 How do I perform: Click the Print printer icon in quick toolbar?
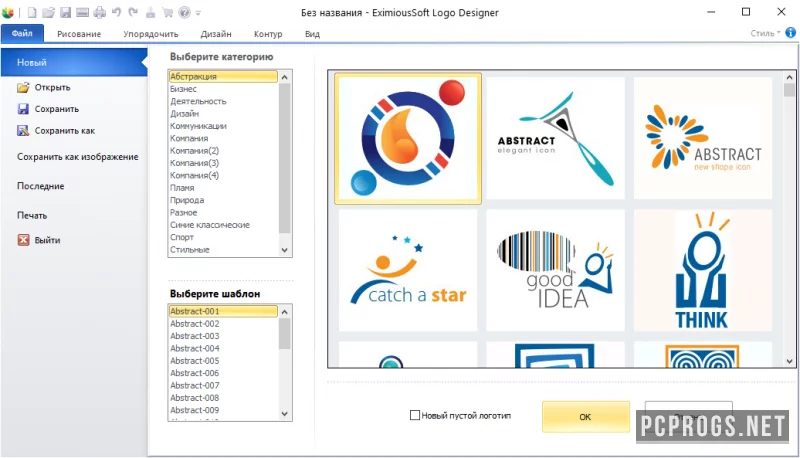click(99, 12)
